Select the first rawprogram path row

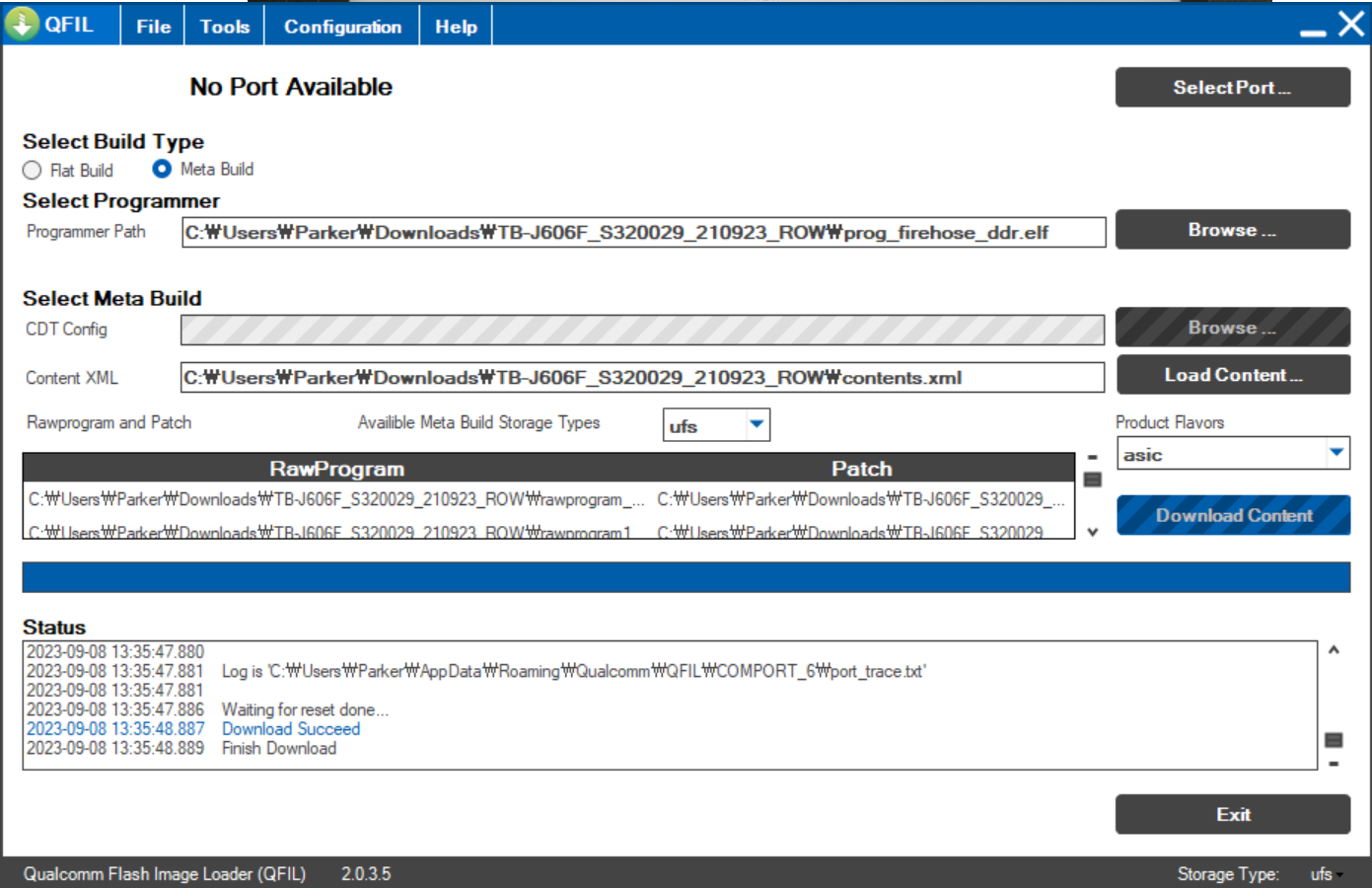[x=337, y=499]
